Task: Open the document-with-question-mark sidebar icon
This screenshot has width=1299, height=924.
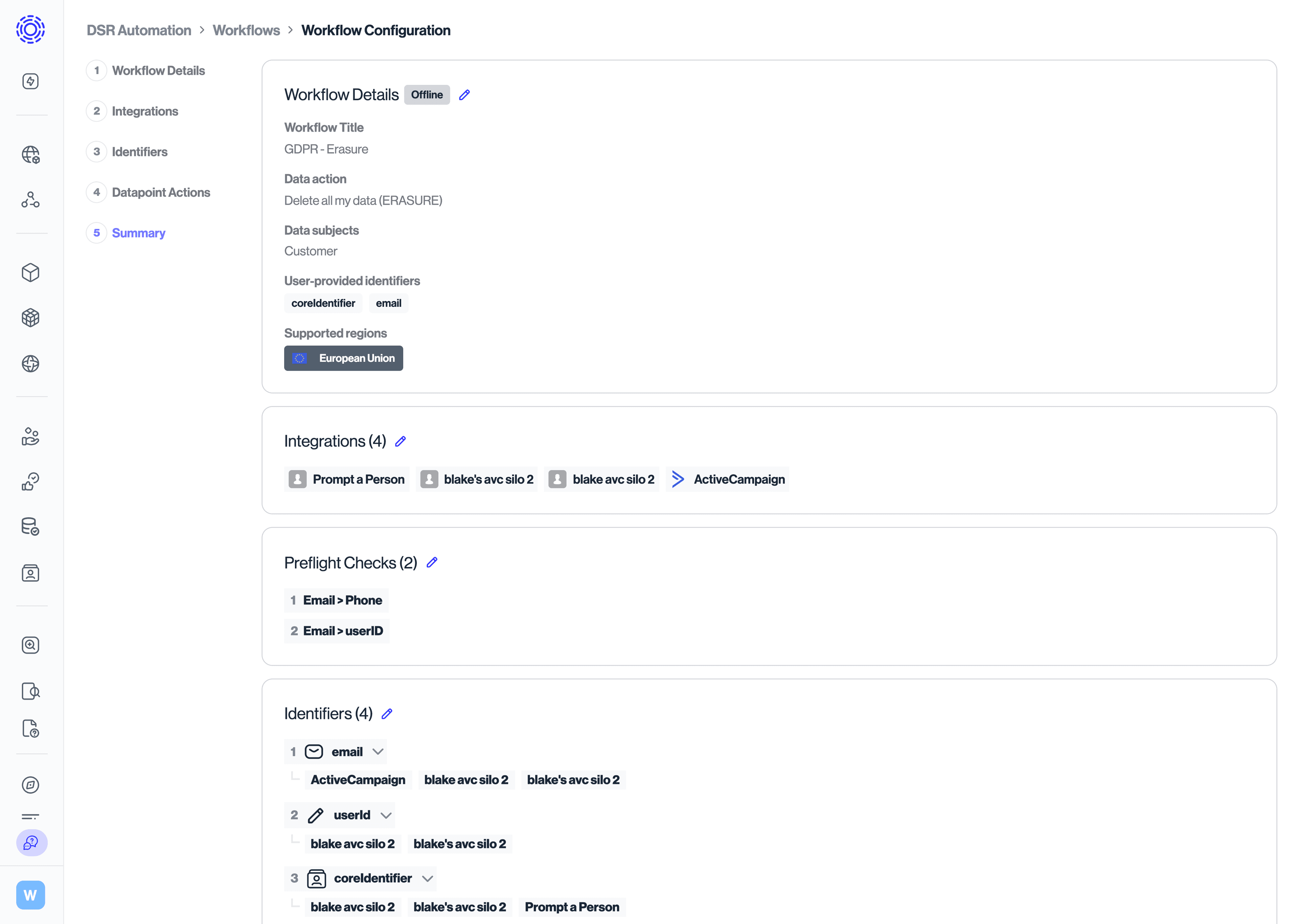Action: point(31,729)
